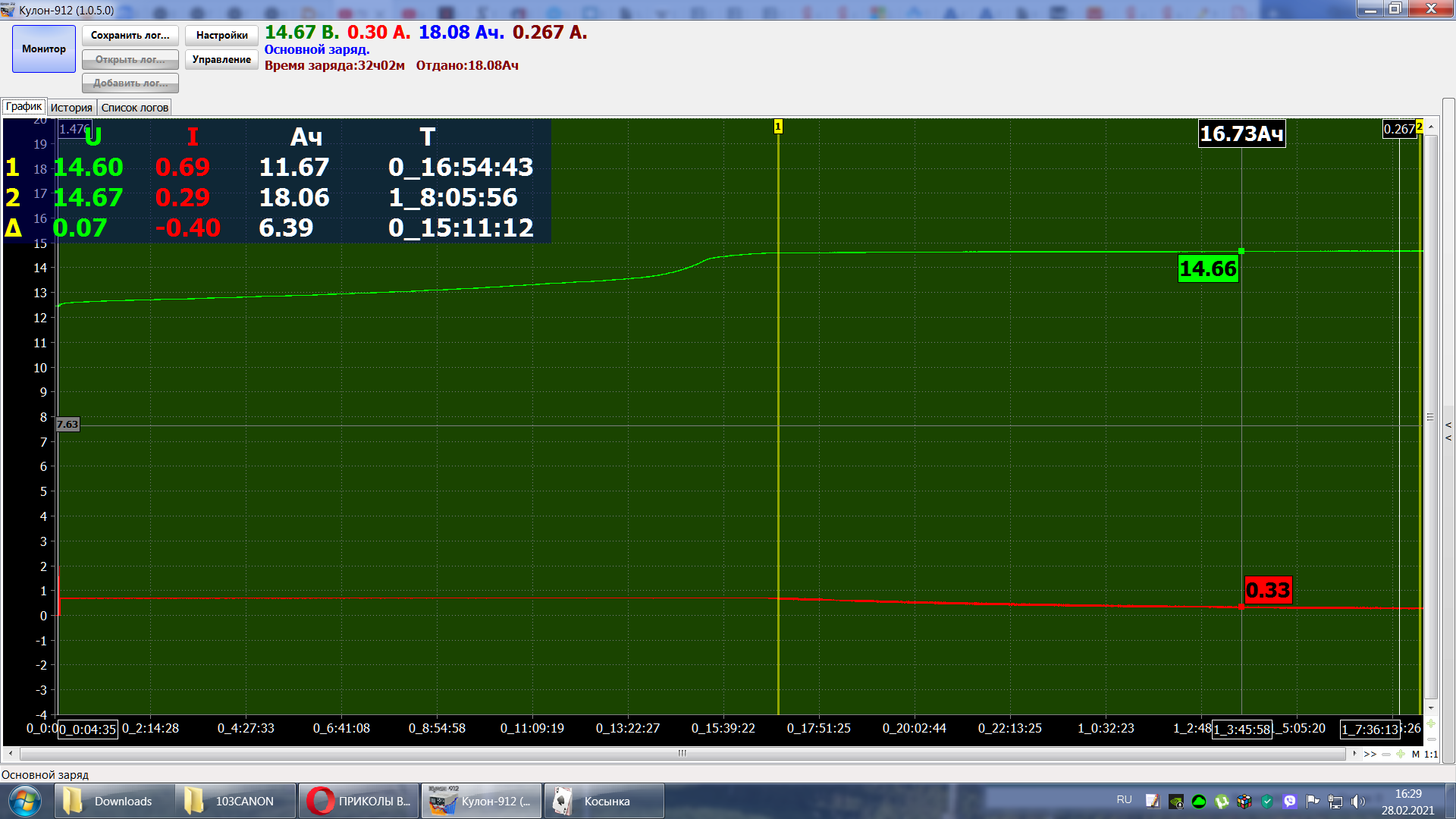Click horizontal zoom-in green plus icon

click(x=1401, y=754)
